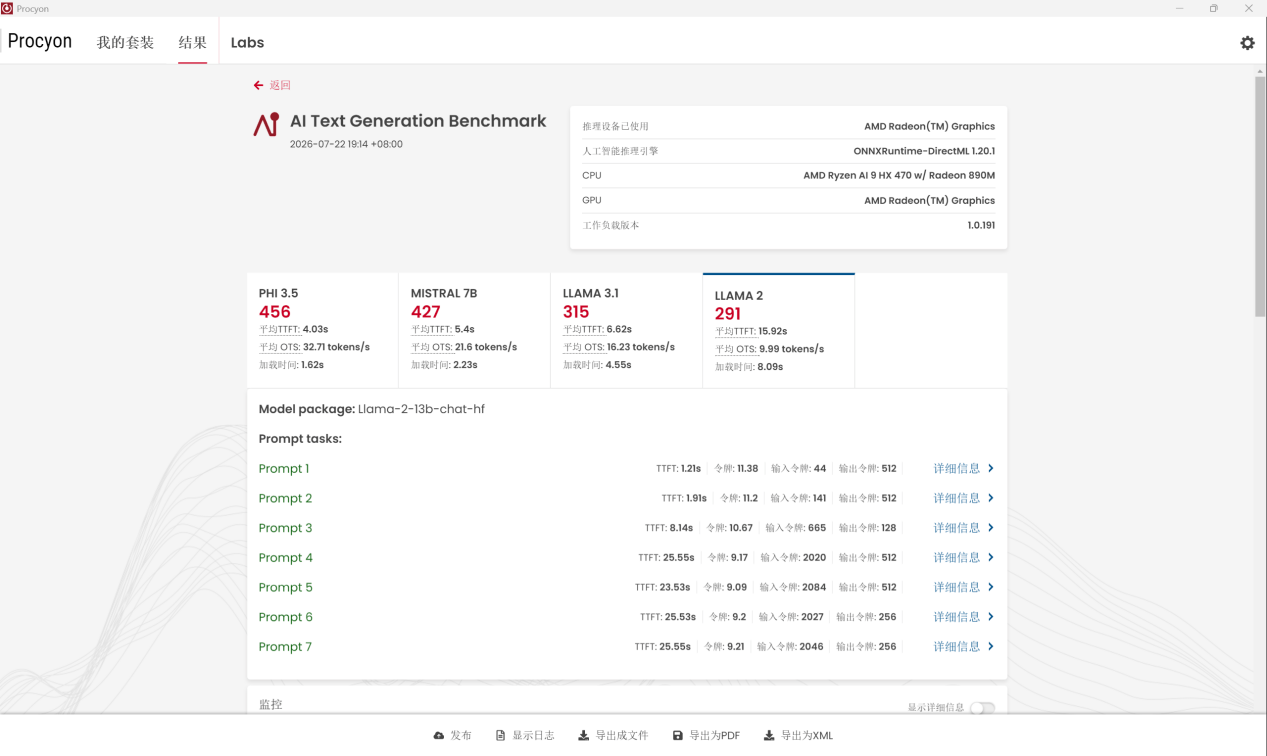Switch to the Labs tab
1267x756 pixels.
[247, 42]
